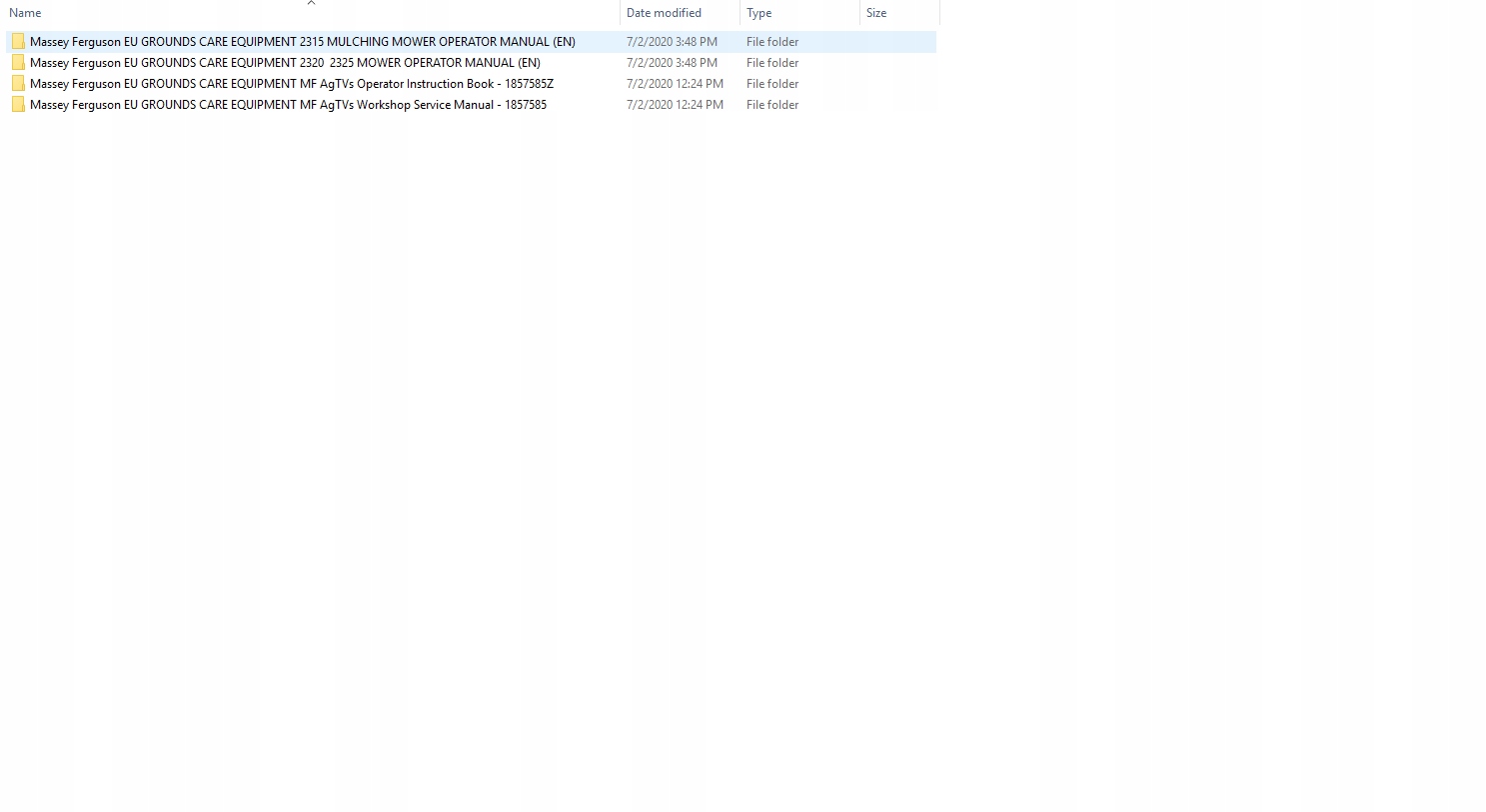This screenshot has width=1486, height=812.
Task: Click File folder type of Operator Instruction Book row
Action: [x=772, y=84]
